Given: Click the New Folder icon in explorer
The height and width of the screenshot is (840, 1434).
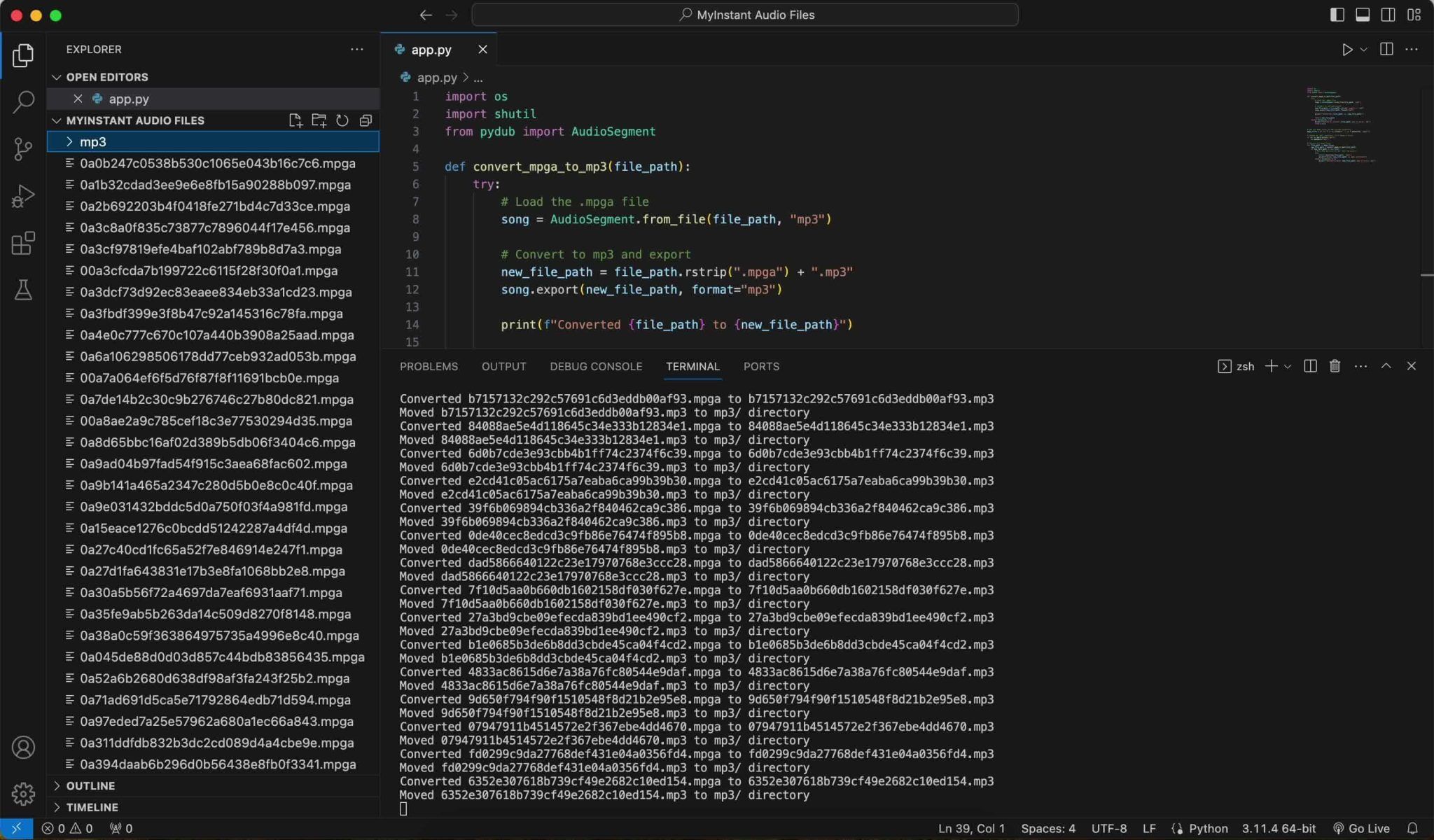Looking at the screenshot, I should [x=319, y=120].
